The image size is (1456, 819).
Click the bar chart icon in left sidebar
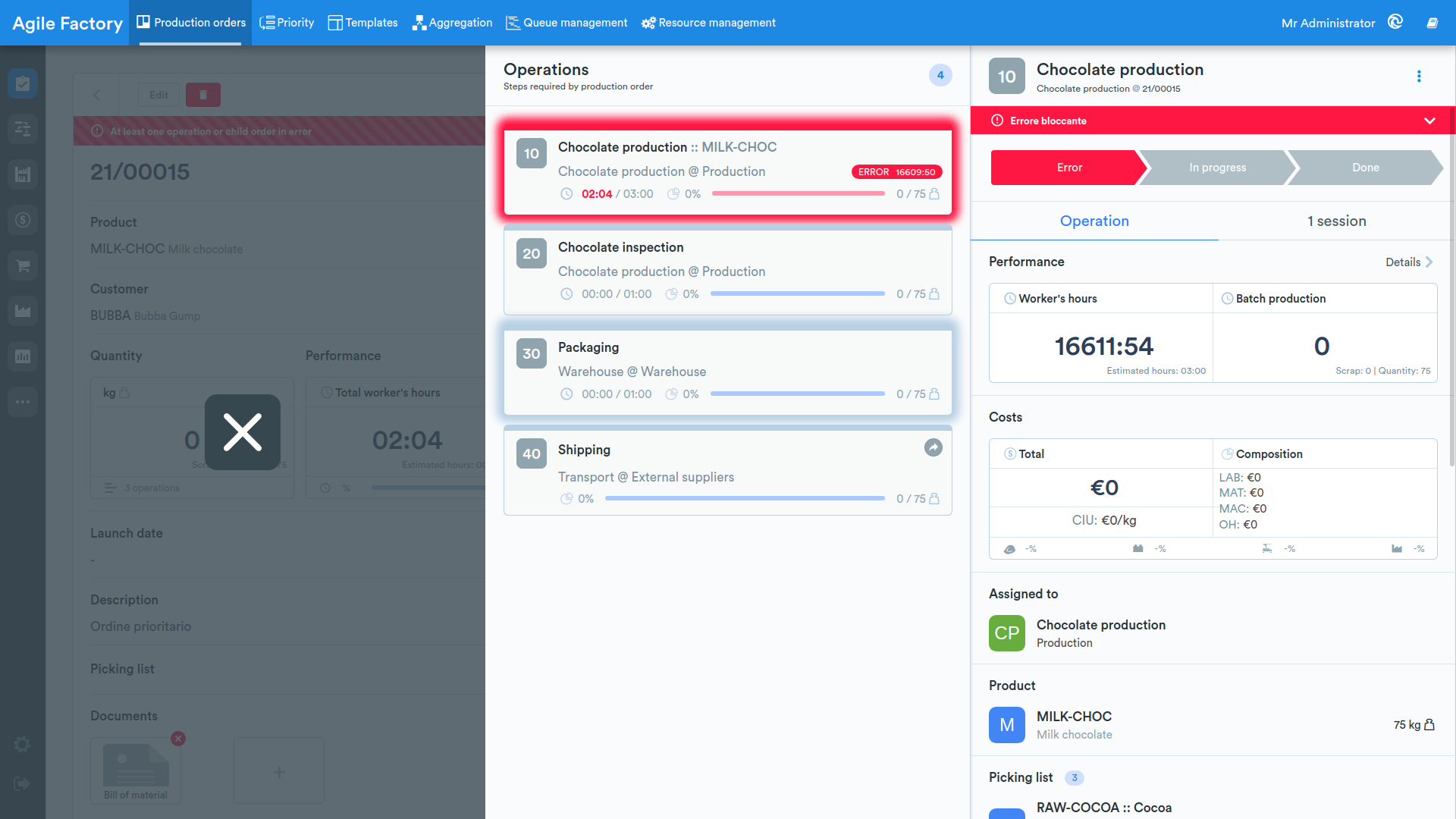(x=23, y=356)
